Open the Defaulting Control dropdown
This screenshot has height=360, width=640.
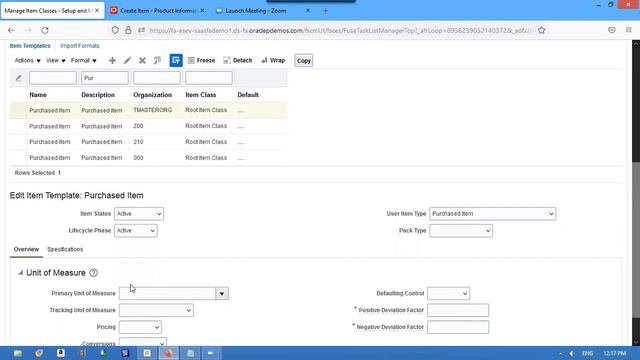click(x=448, y=293)
